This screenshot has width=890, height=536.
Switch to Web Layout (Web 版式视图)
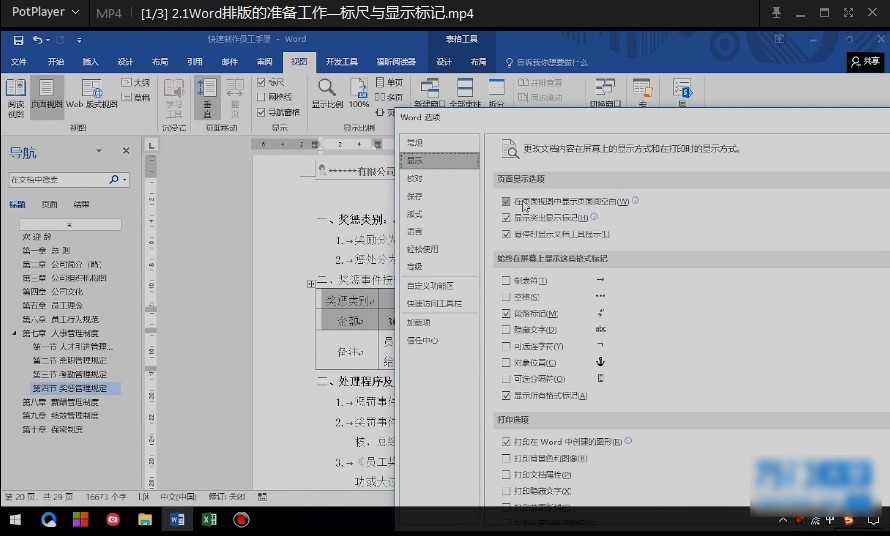click(91, 94)
